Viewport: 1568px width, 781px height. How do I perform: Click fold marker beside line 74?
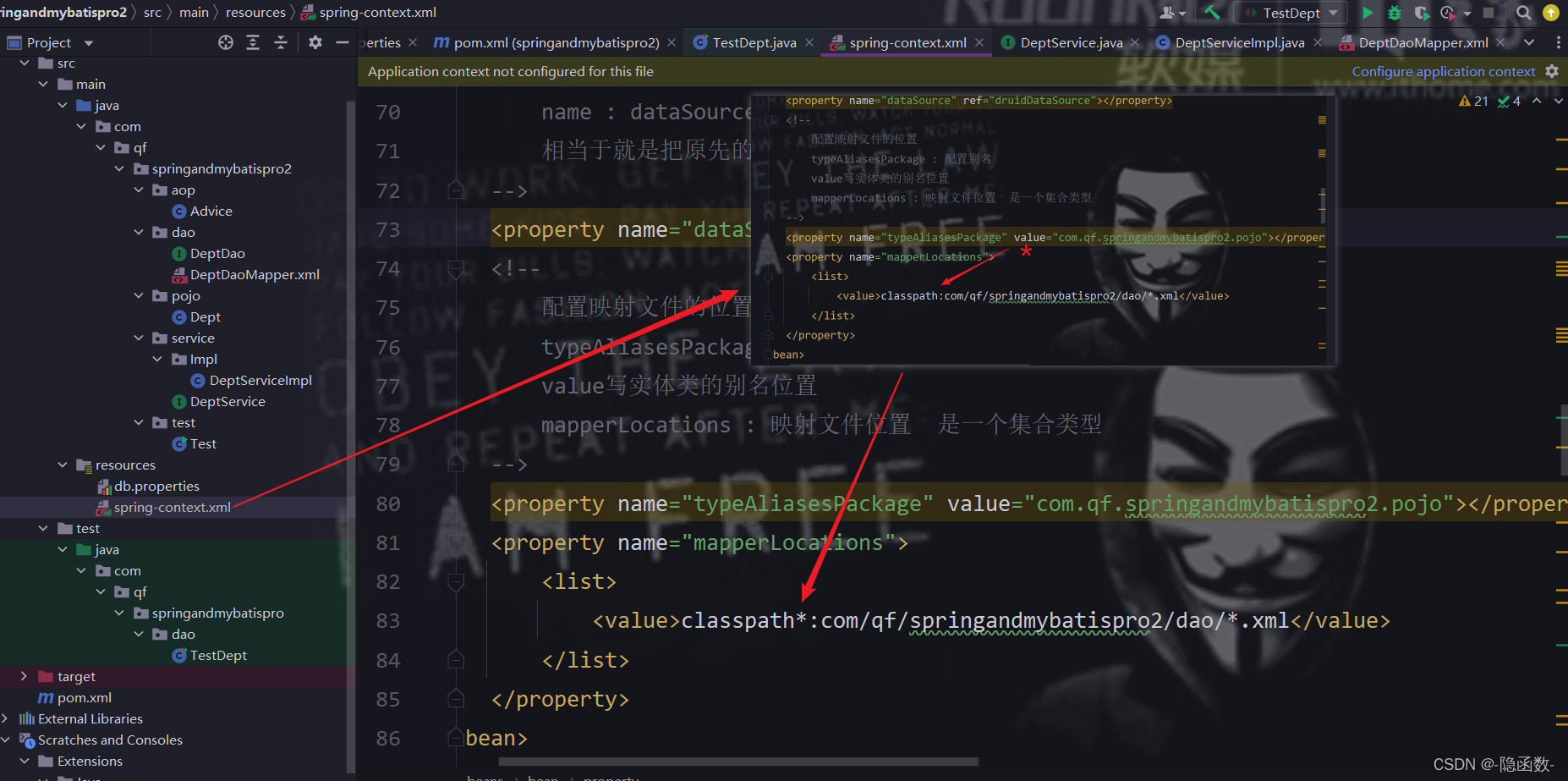click(x=456, y=269)
